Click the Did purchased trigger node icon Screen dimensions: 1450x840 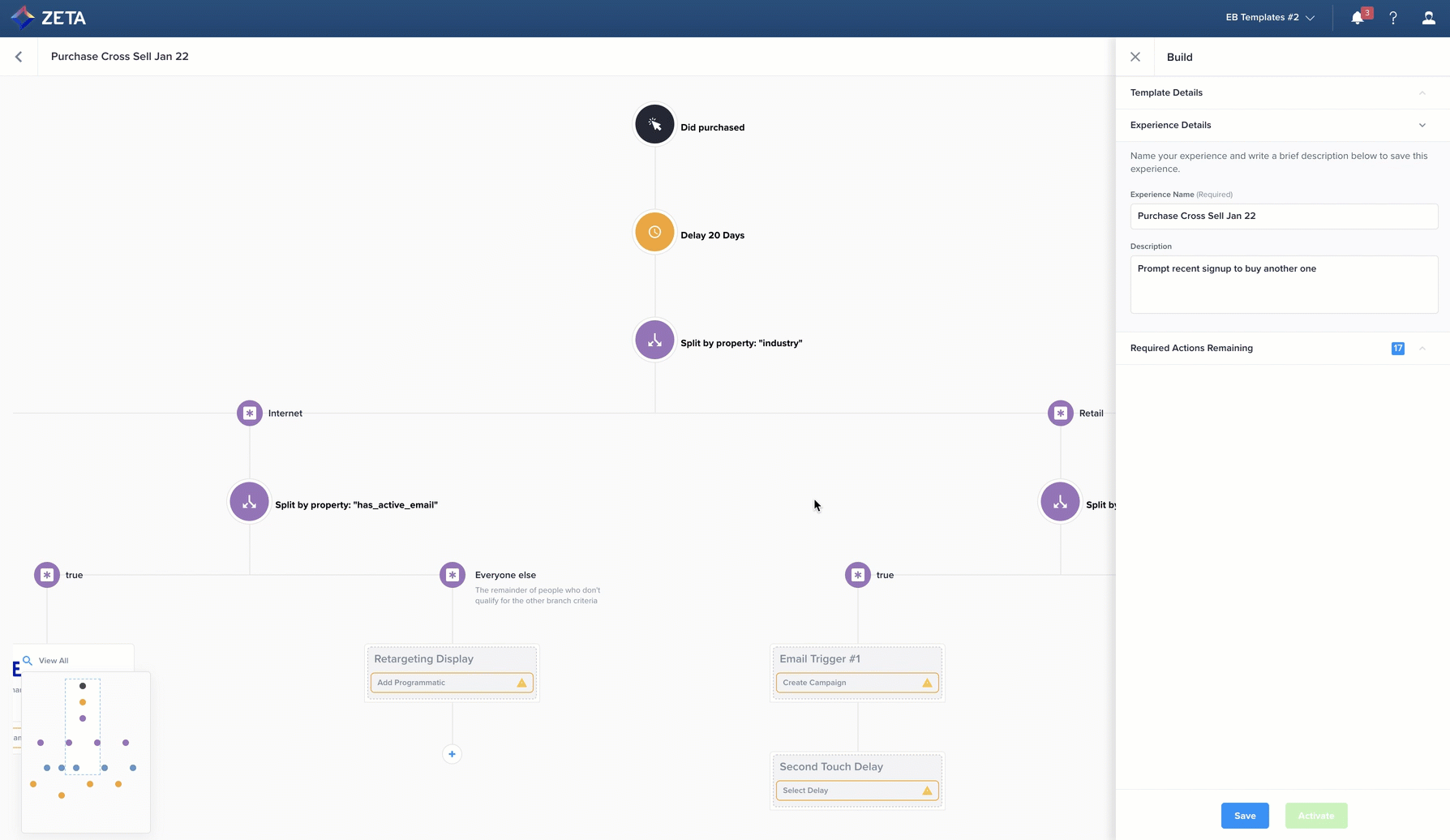click(654, 125)
